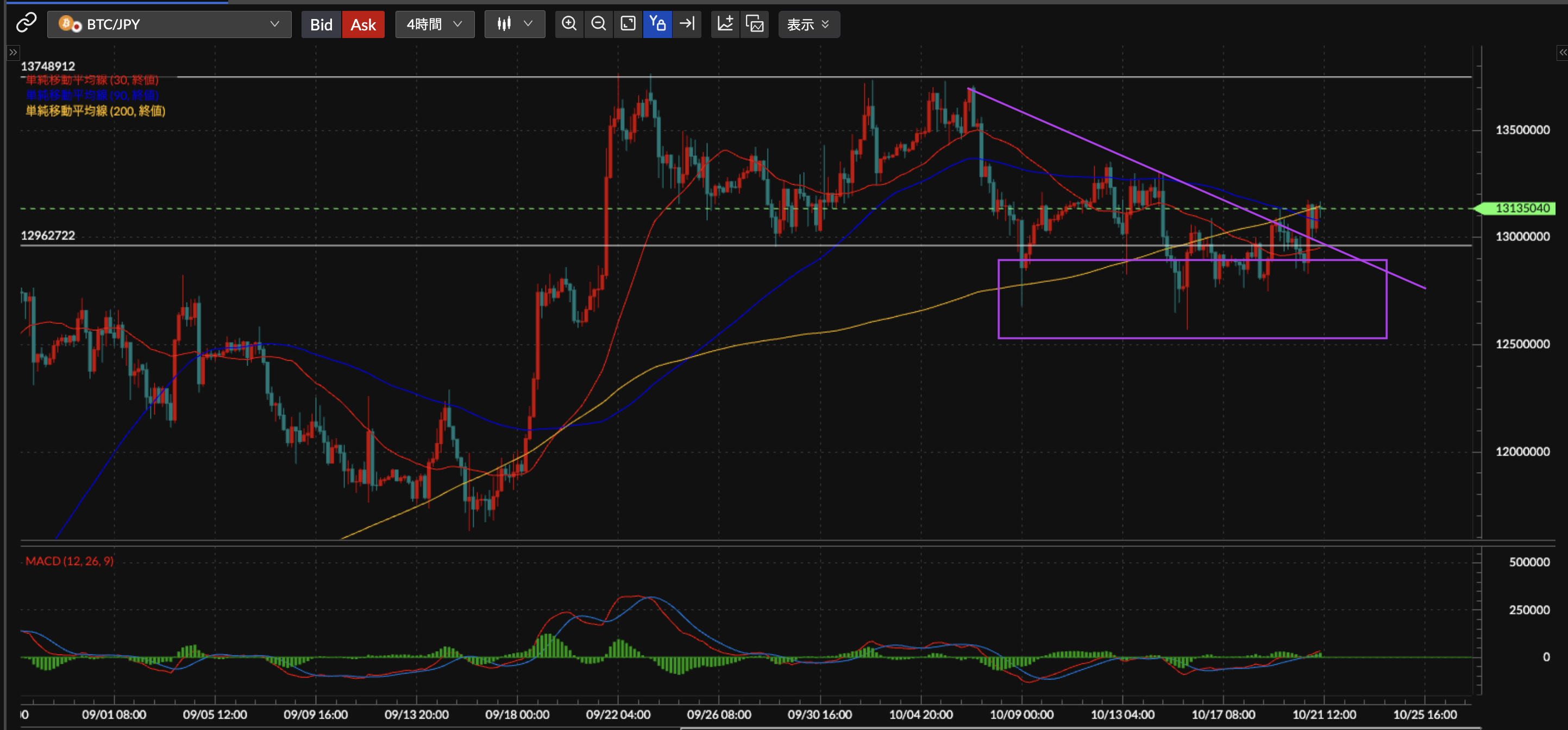Click the 09/01 08:00 time axis label
Image resolution: width=1568 pixels, height=730 pixels.
pyautogui.click(x=114, y=714)
